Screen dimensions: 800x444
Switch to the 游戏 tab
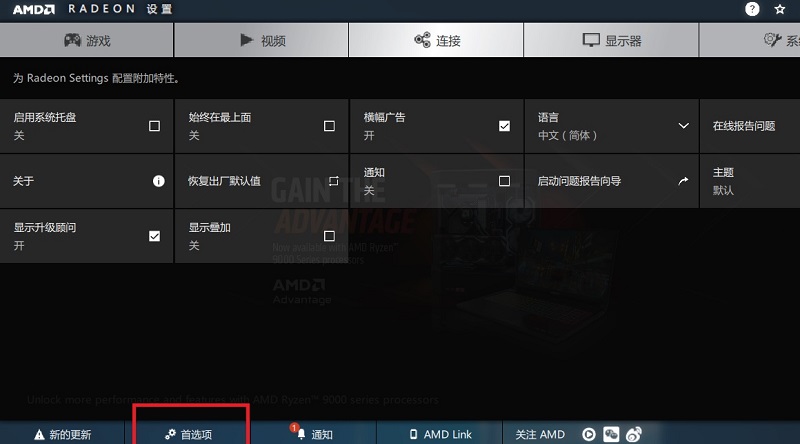(87, 40)
